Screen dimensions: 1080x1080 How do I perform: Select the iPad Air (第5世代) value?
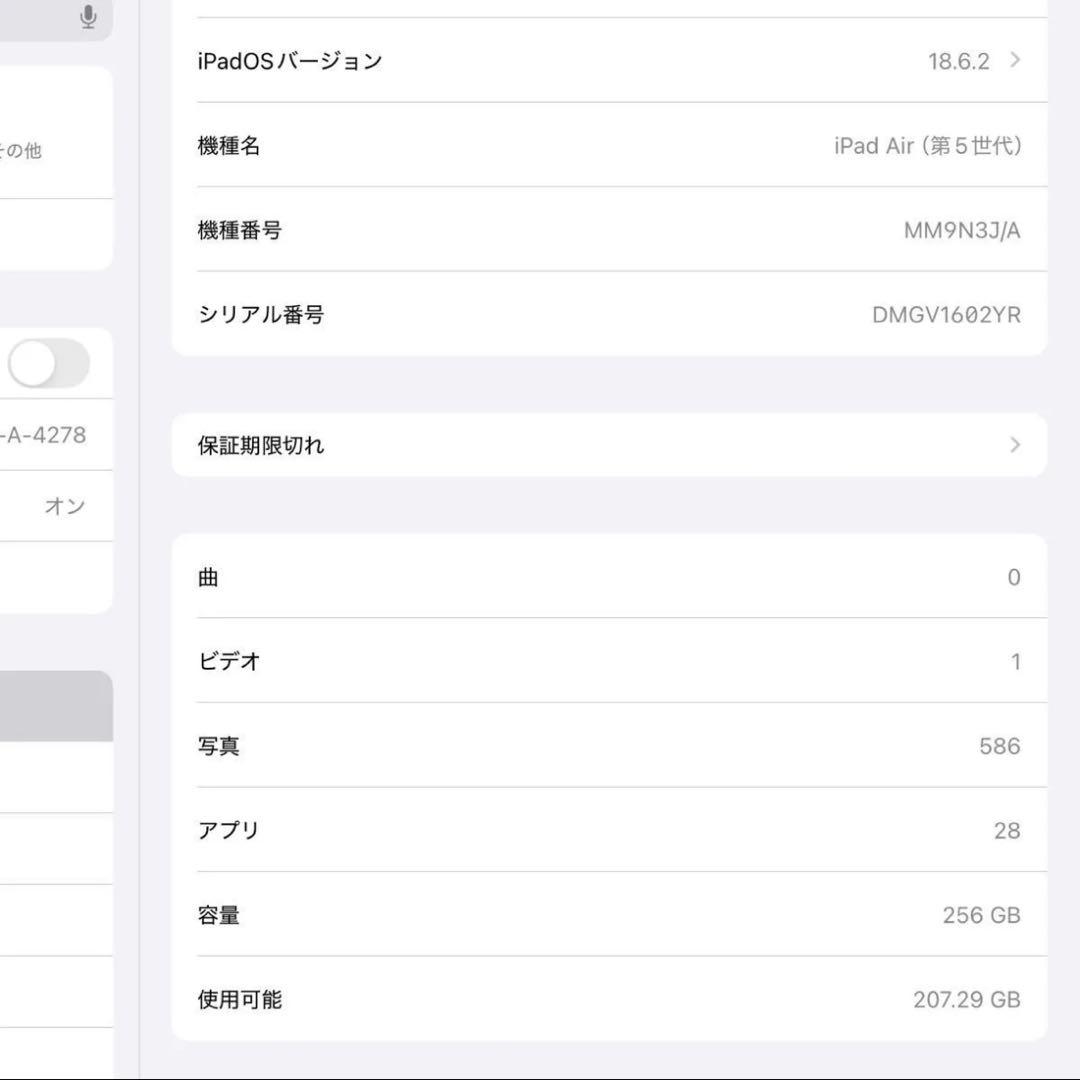(928, 146)
